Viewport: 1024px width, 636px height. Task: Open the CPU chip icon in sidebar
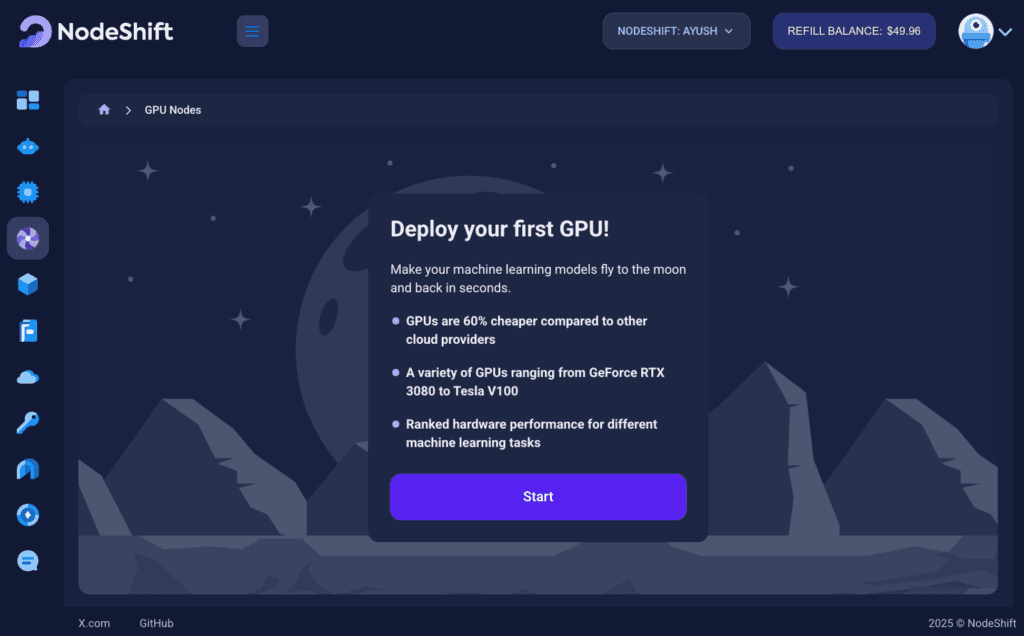27,192
